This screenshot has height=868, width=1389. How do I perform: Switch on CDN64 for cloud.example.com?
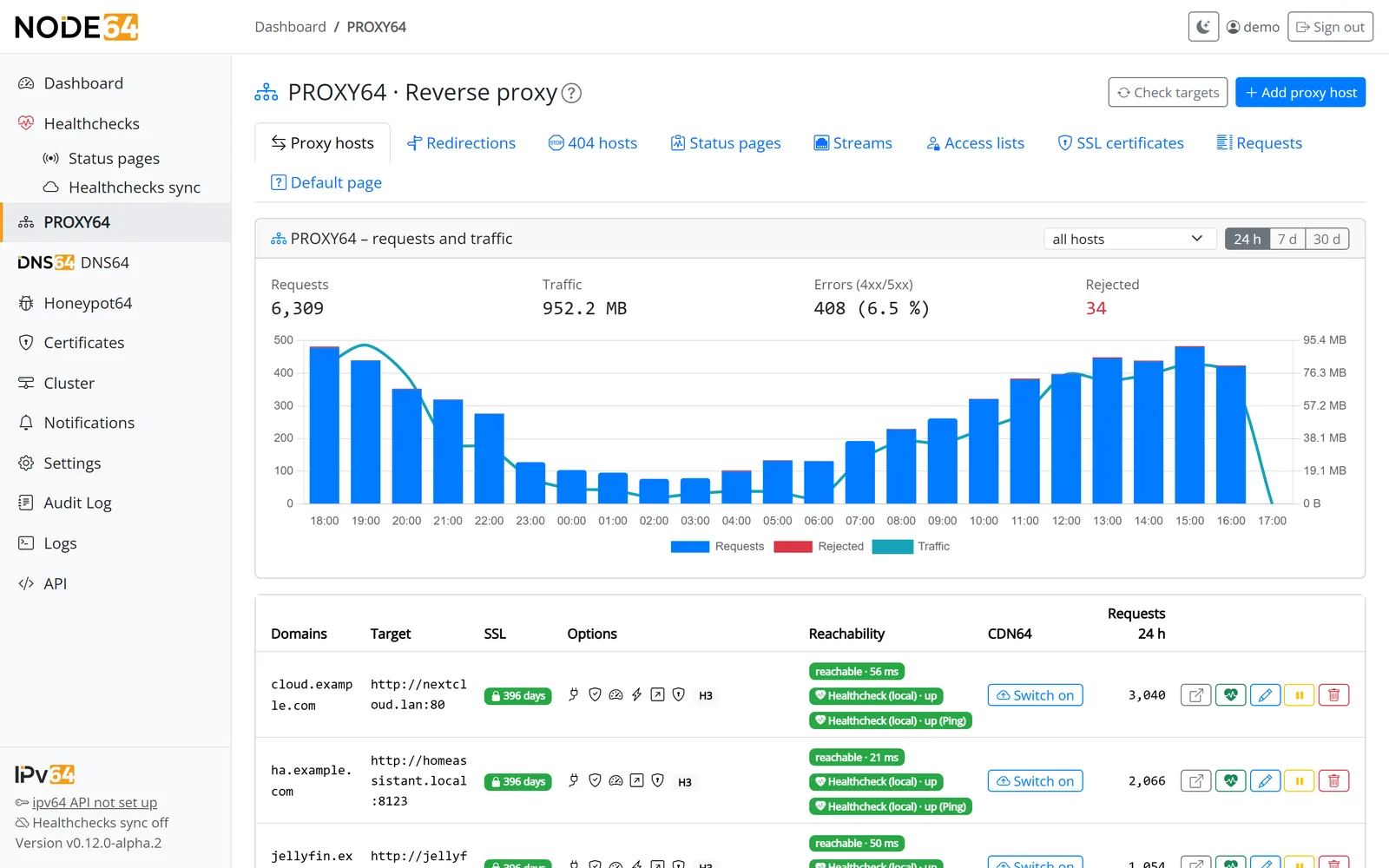[1035, 695]
